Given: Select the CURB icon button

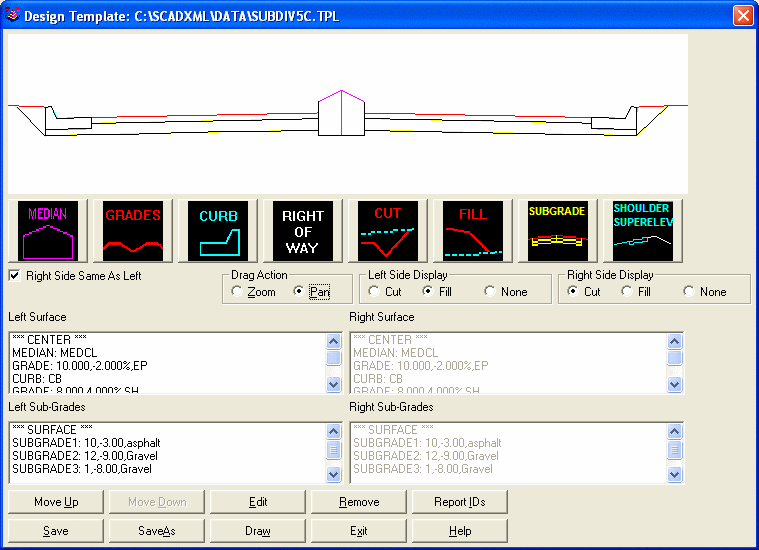Looking at the screenshot, I should coord(218,231).
